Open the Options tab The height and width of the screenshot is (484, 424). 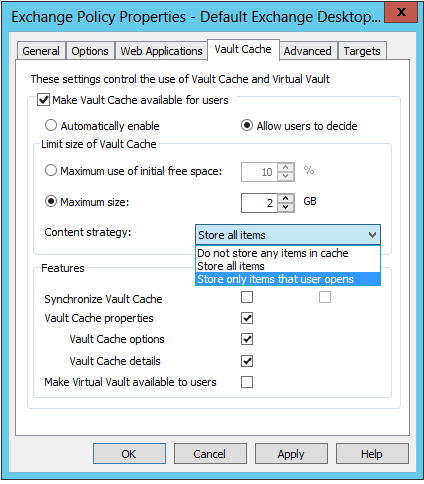pyautogui.click(x=90, y=51)
